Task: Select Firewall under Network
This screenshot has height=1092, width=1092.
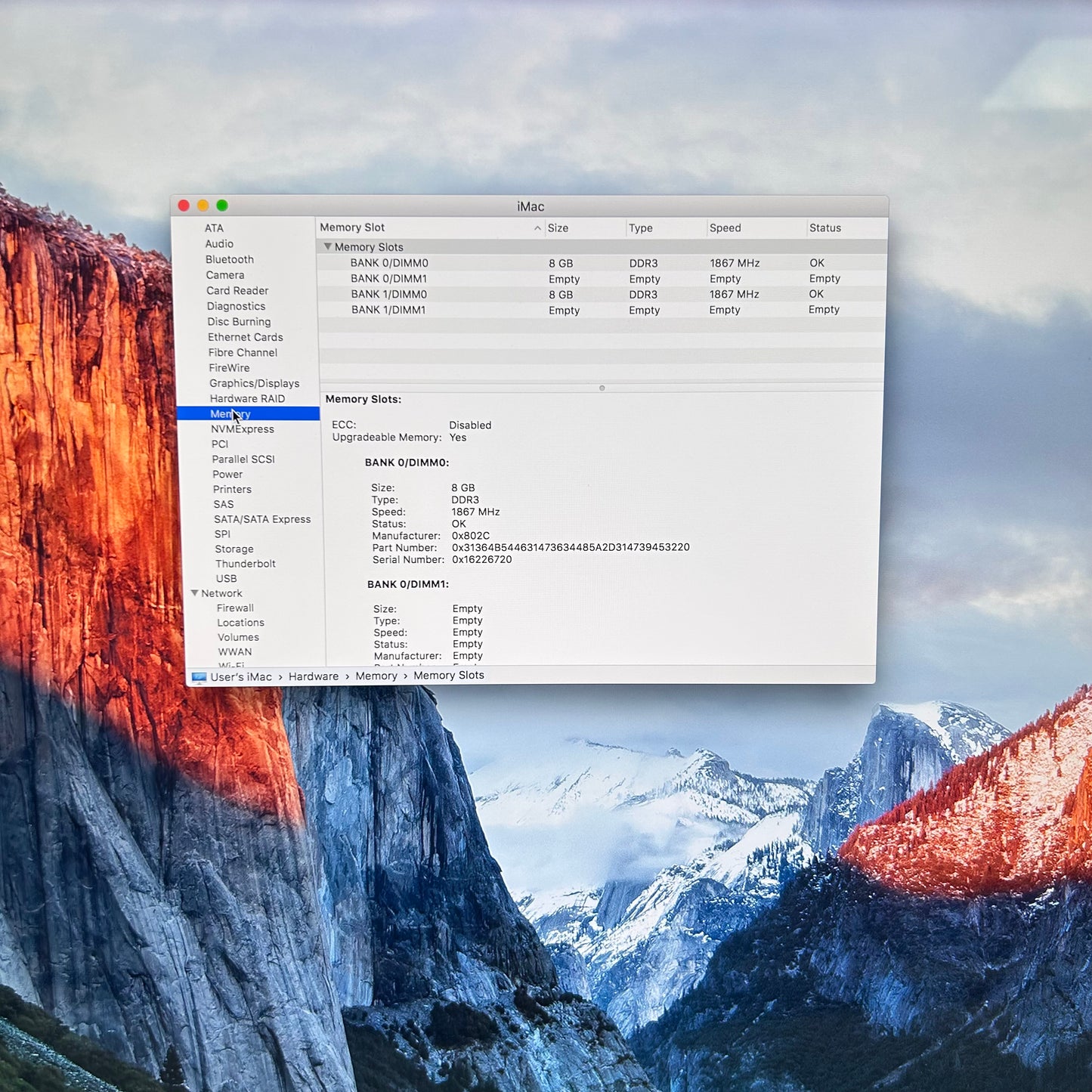Action: [235, 608]
